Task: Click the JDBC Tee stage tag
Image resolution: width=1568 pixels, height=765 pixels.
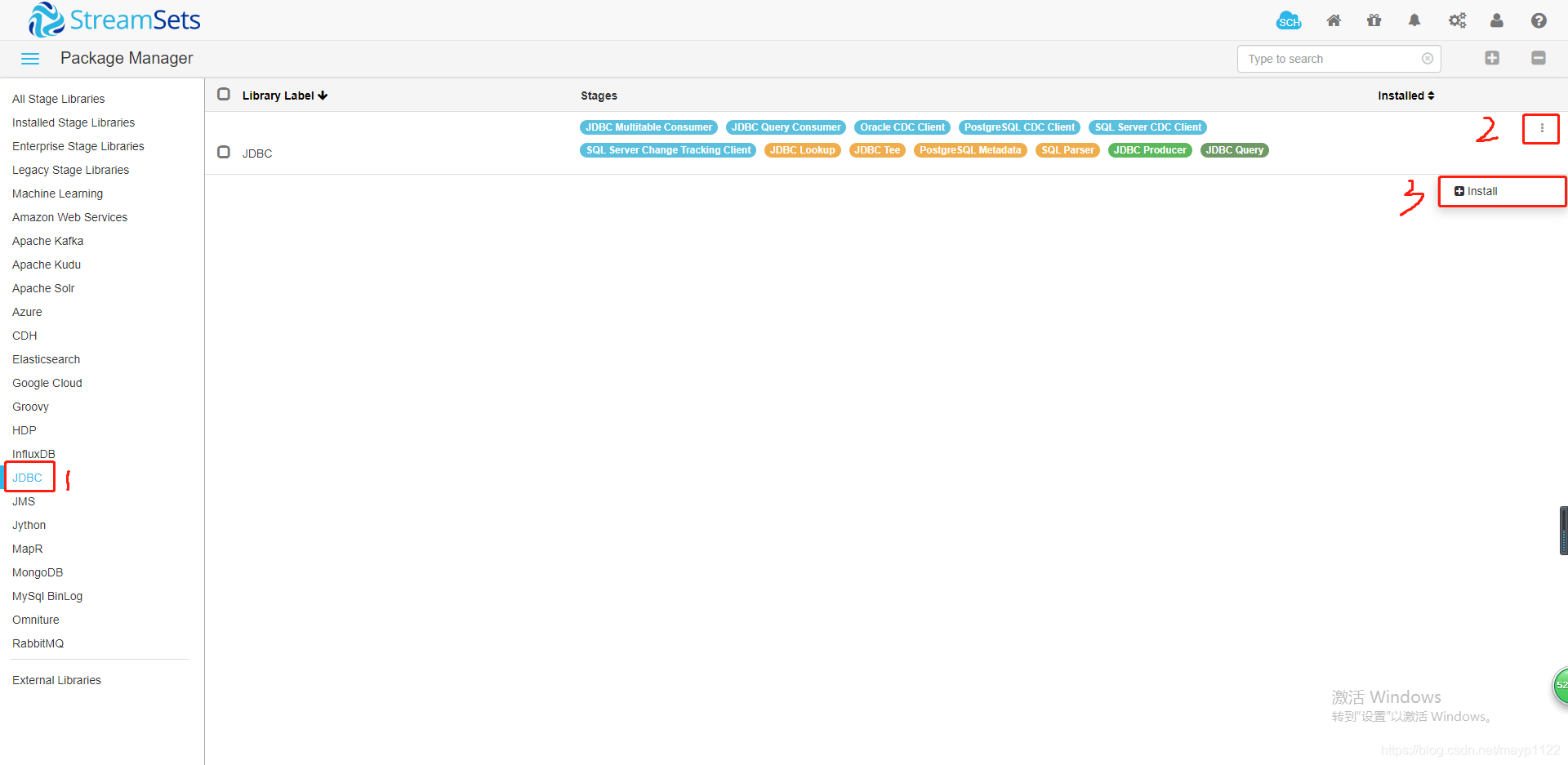Action: point(877,150)
